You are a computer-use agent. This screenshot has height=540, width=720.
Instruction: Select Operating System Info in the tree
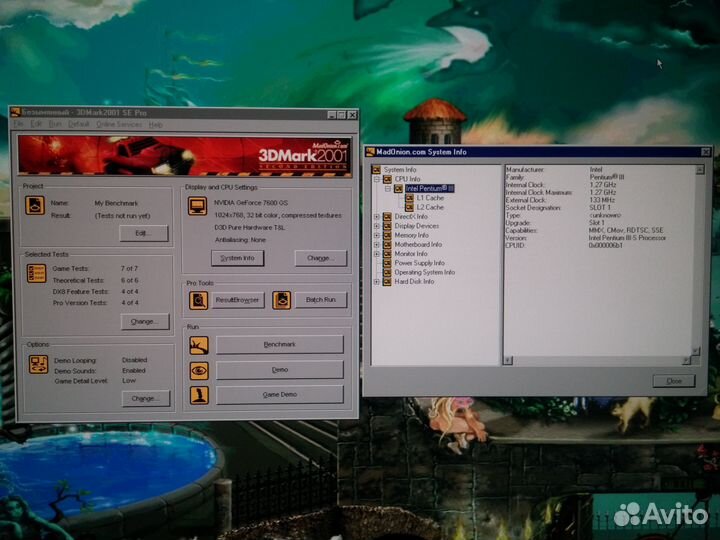[424, 272]
